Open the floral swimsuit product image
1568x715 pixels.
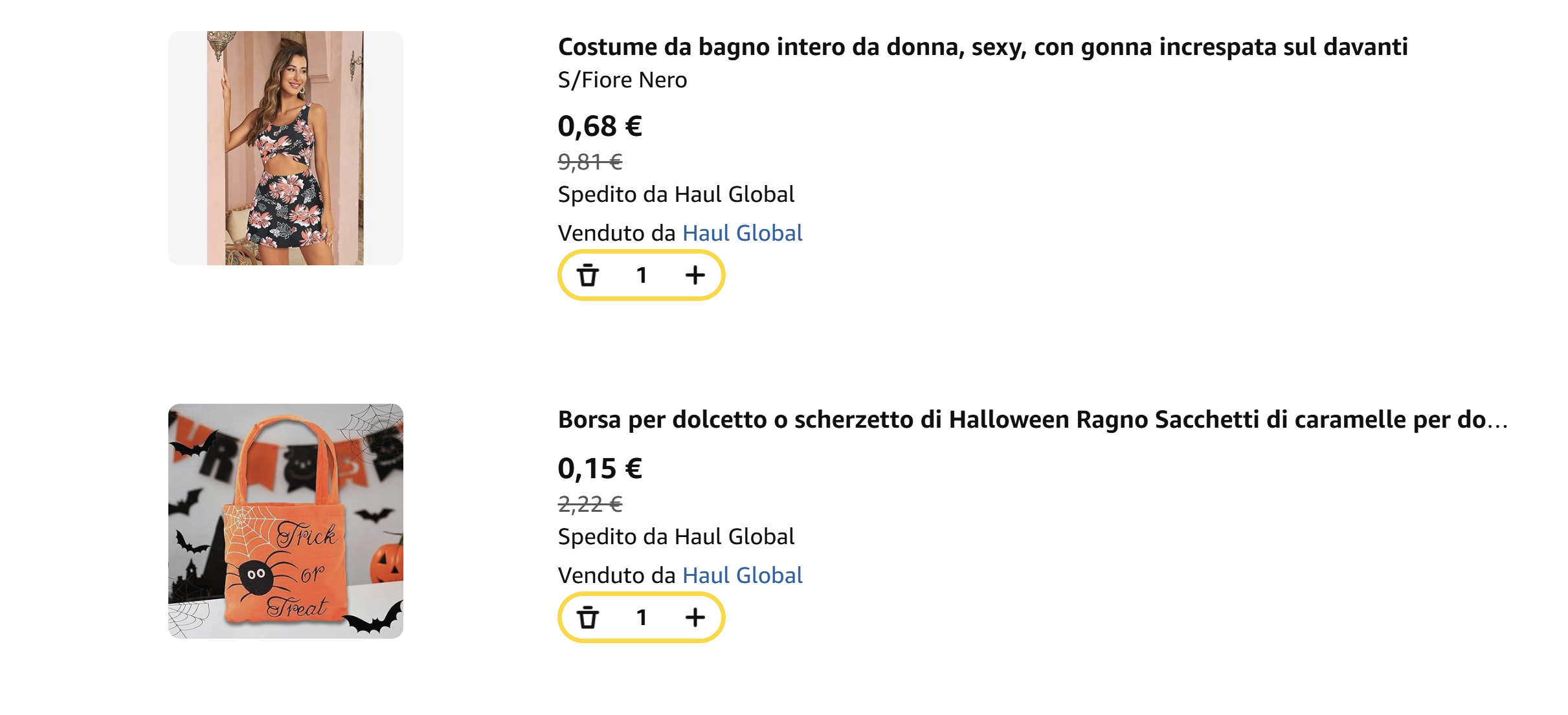tap(286, 148)
